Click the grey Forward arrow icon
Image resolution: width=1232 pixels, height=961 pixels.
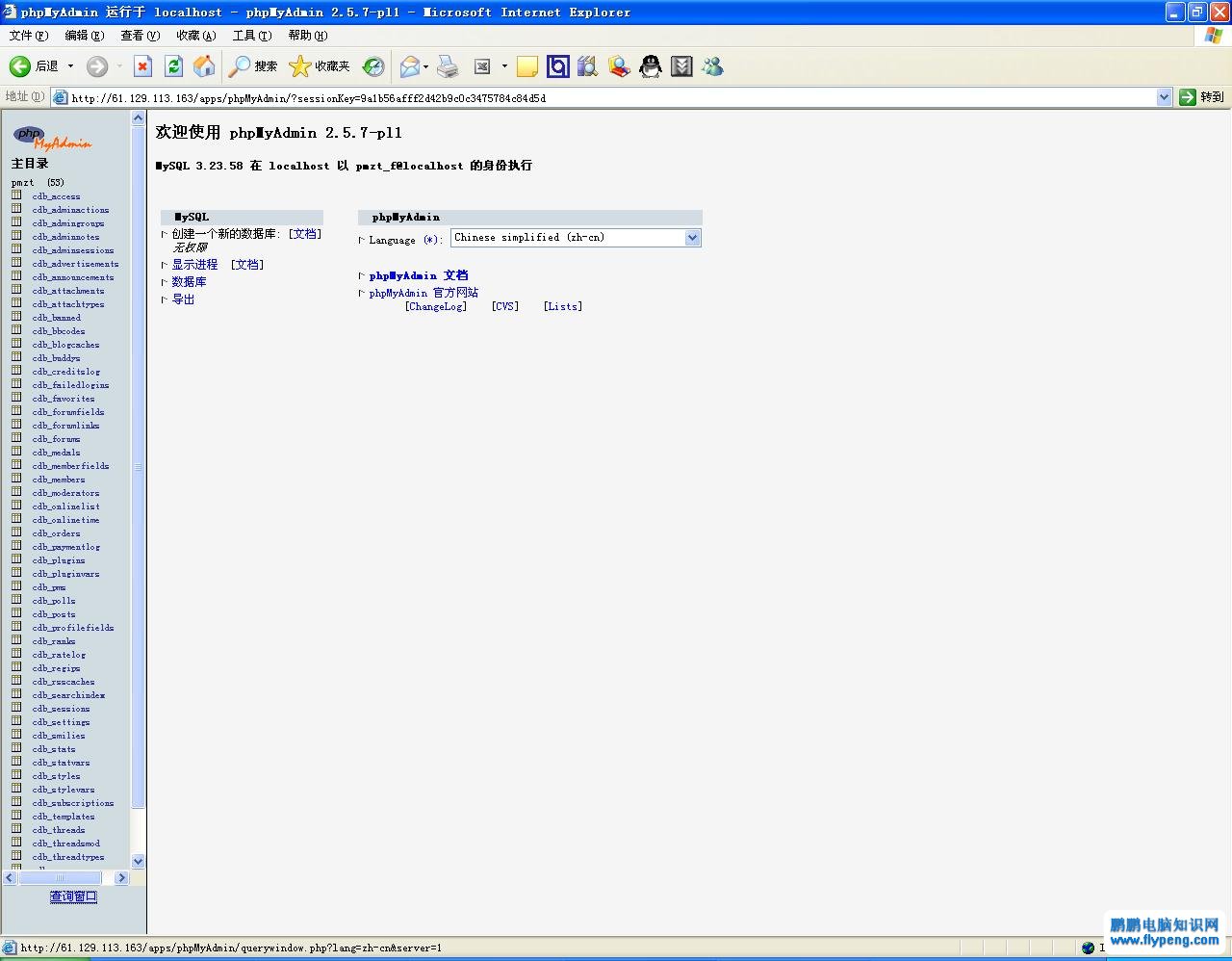tap(97, 66)
